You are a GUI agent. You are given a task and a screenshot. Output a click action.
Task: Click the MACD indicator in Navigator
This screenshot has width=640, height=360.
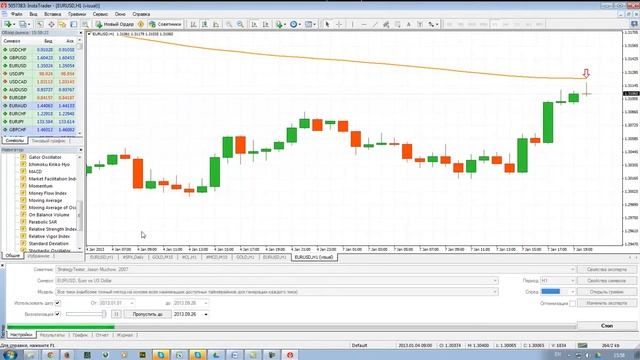coord(35,171)
